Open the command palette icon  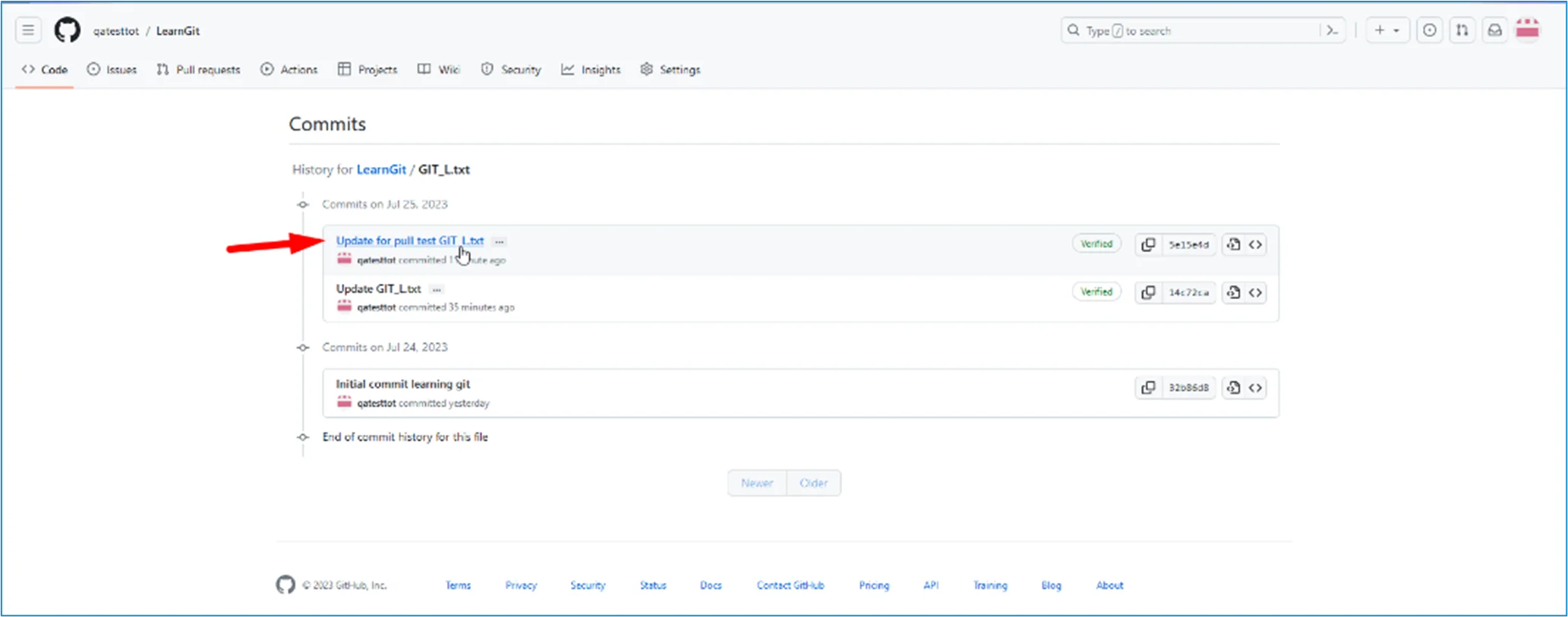[x=1332, y=30]
